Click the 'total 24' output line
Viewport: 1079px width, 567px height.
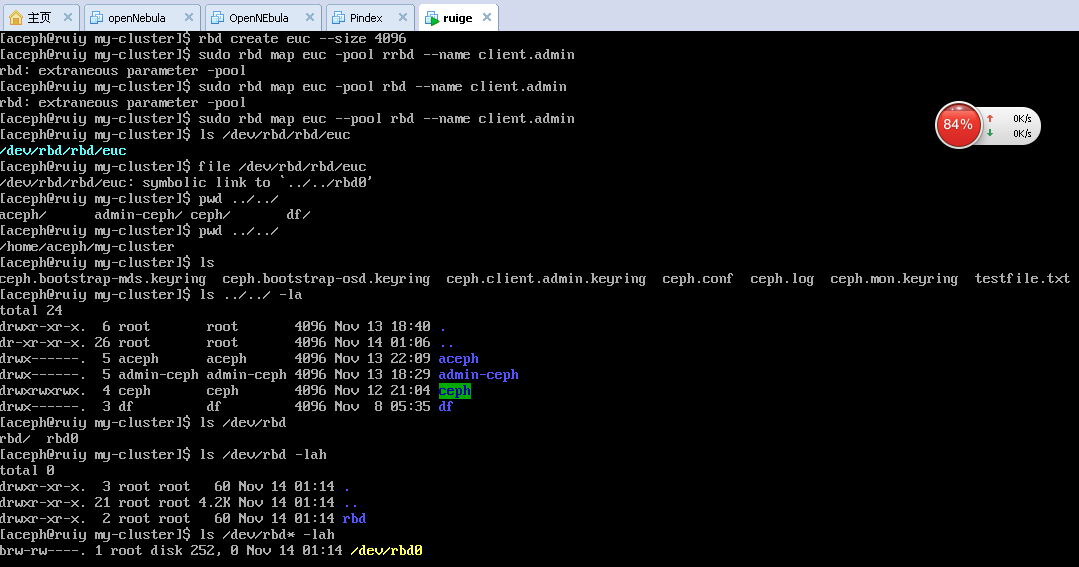pos(32,311)
